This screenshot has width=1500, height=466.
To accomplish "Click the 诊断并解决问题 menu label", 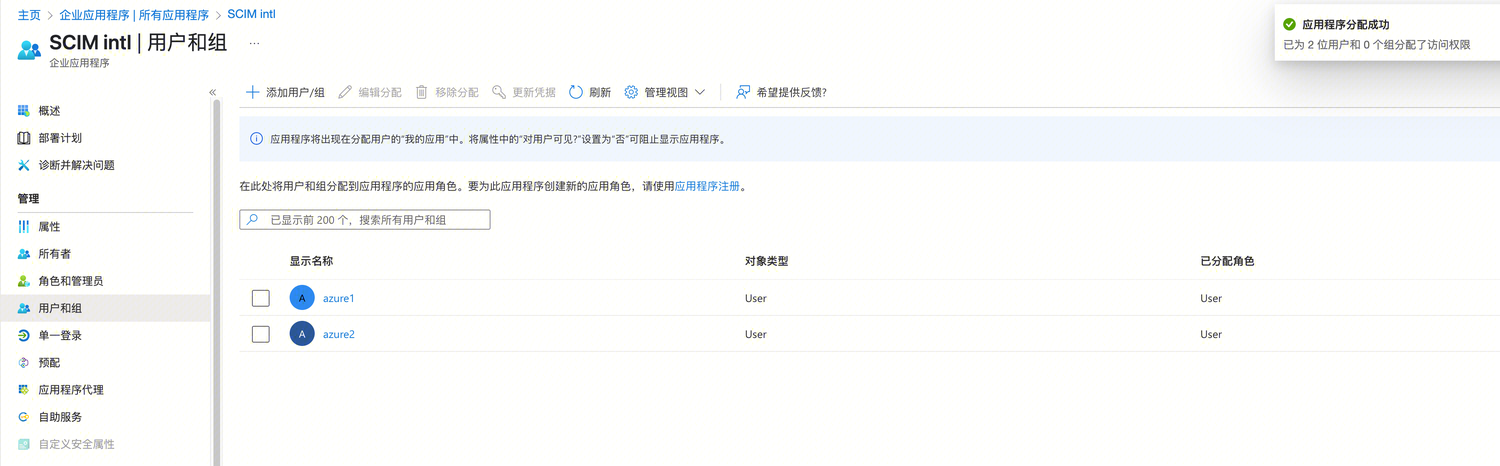I will (x=77, y=165).
